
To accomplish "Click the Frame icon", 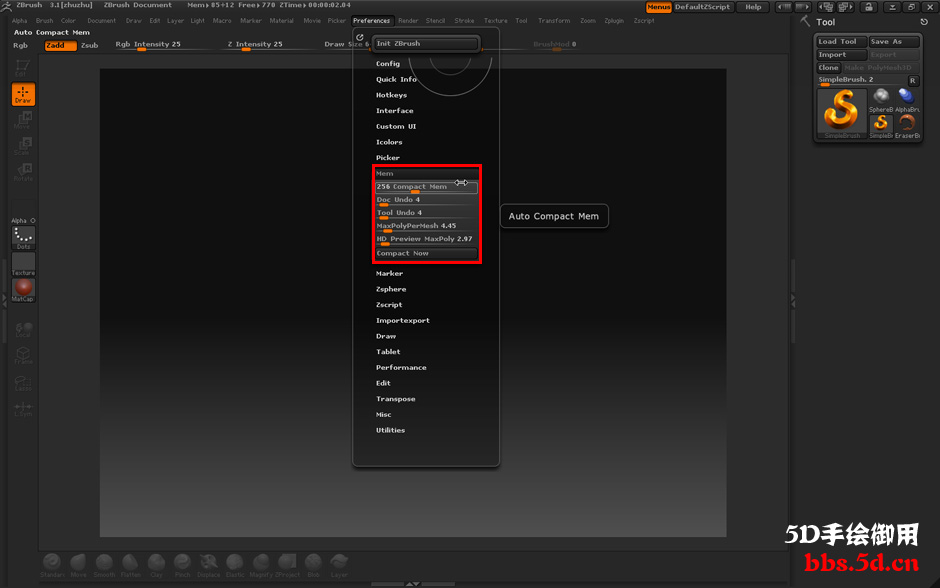I will (23, 355).
